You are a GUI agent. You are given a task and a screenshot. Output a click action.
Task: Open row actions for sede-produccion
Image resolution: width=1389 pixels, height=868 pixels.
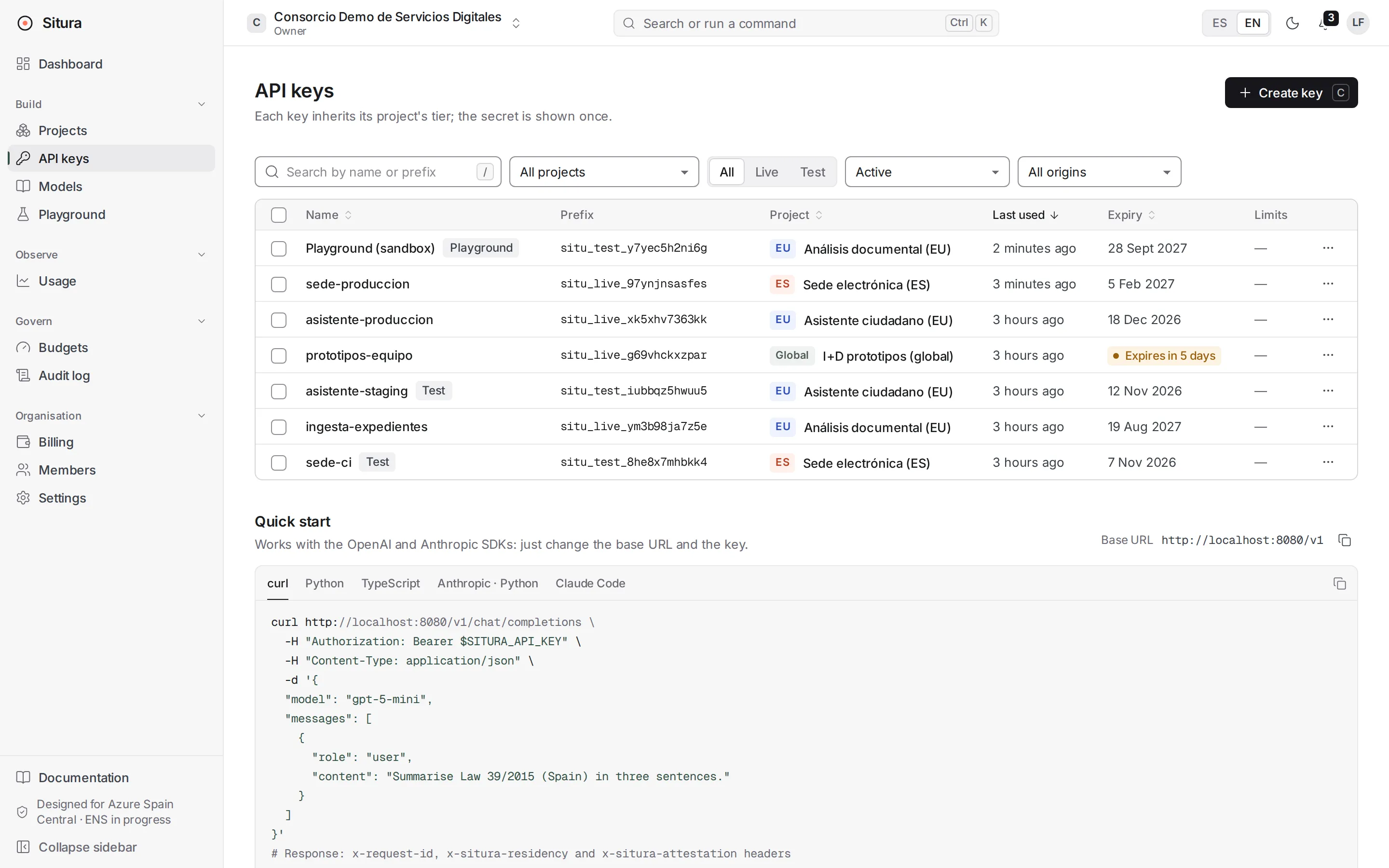1328,284
